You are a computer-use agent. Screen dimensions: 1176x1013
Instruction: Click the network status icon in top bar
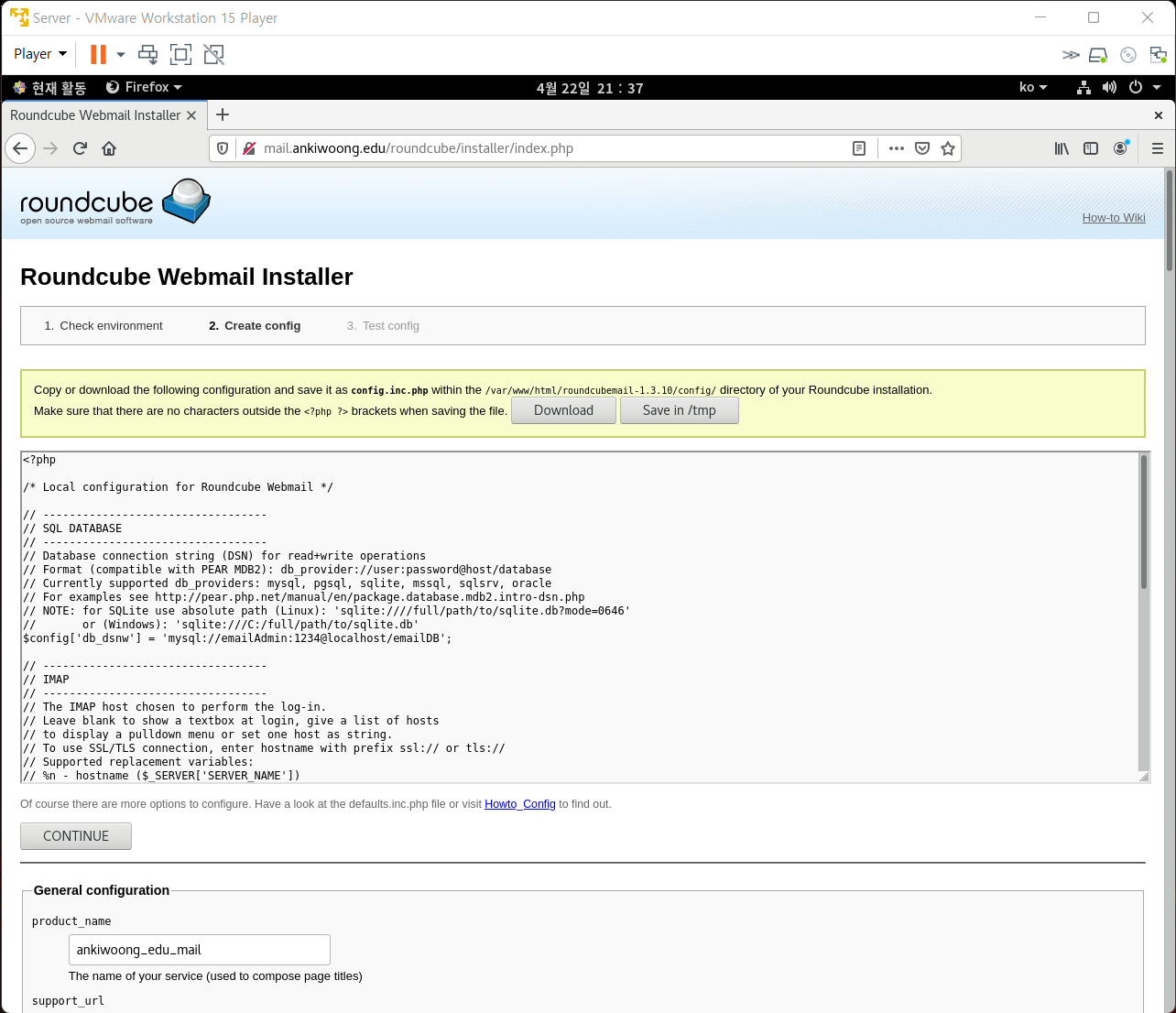click(1083, 87)
